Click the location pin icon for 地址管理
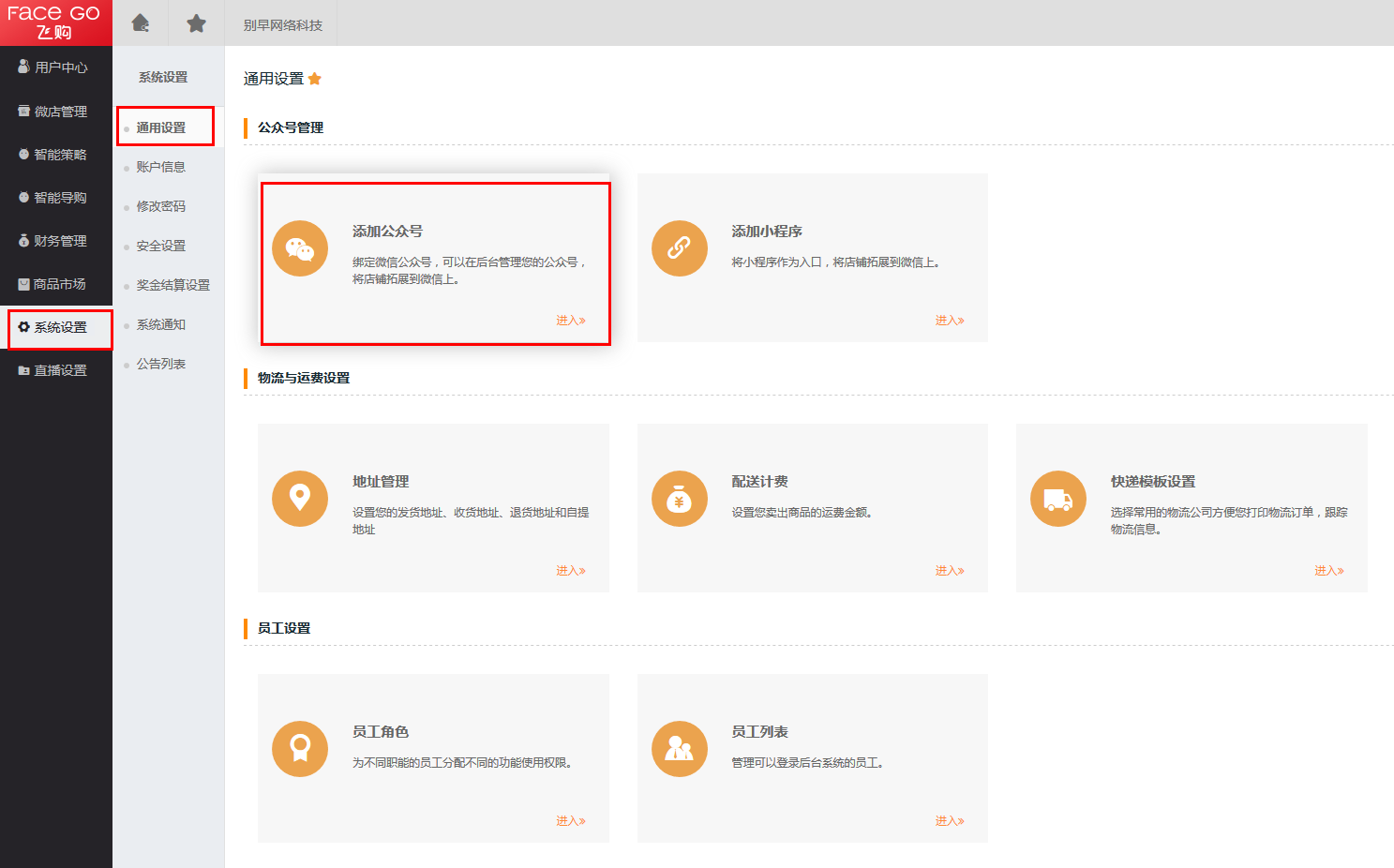Viewport: 1394px width, 868px height. pos(300,499)
